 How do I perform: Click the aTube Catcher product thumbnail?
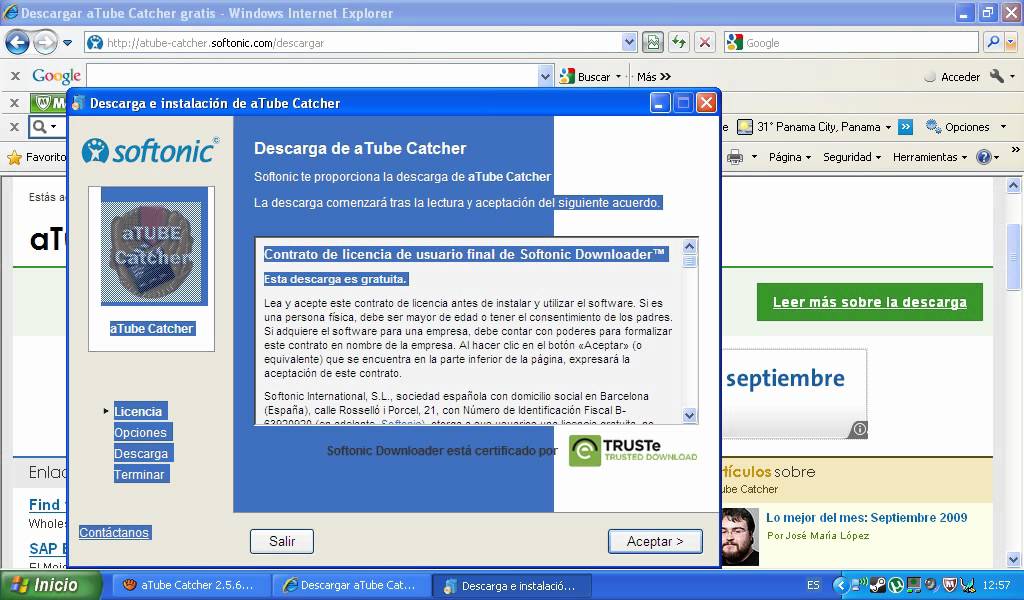pos(154,247)
